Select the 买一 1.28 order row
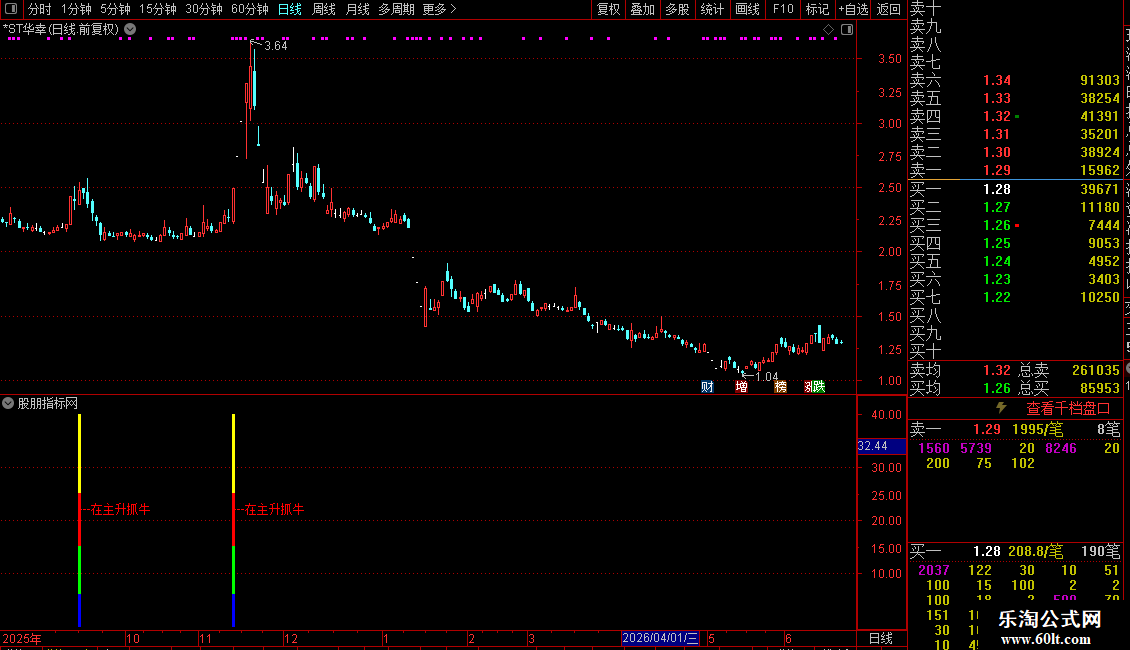Screen dimensions: 1130x650 pyautogui.click(x=1015, y=189)
